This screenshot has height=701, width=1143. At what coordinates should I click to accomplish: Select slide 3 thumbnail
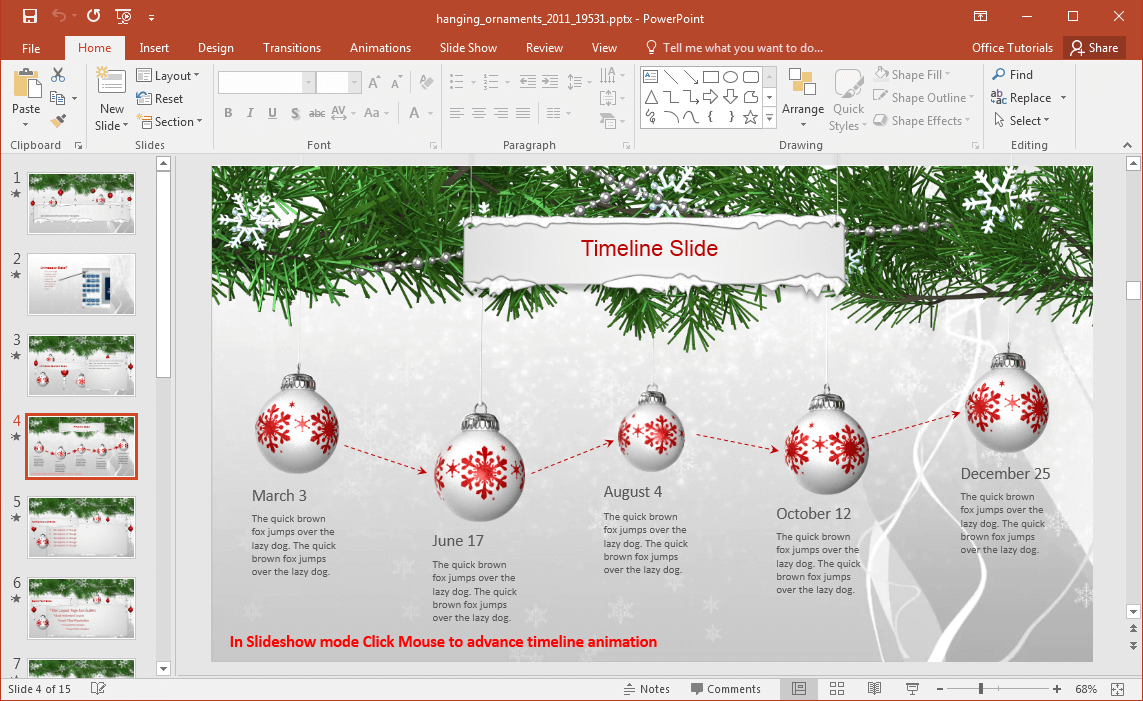[x=82, y=365]
